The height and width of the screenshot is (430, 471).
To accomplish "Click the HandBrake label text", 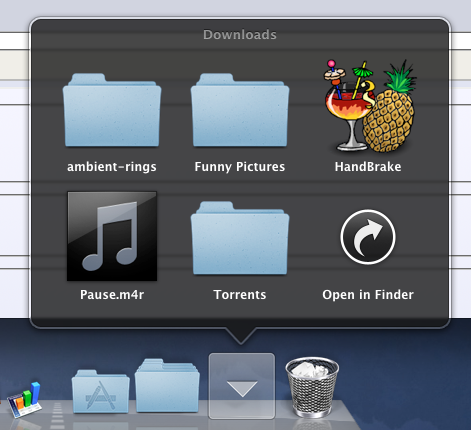I will [368, 167].
